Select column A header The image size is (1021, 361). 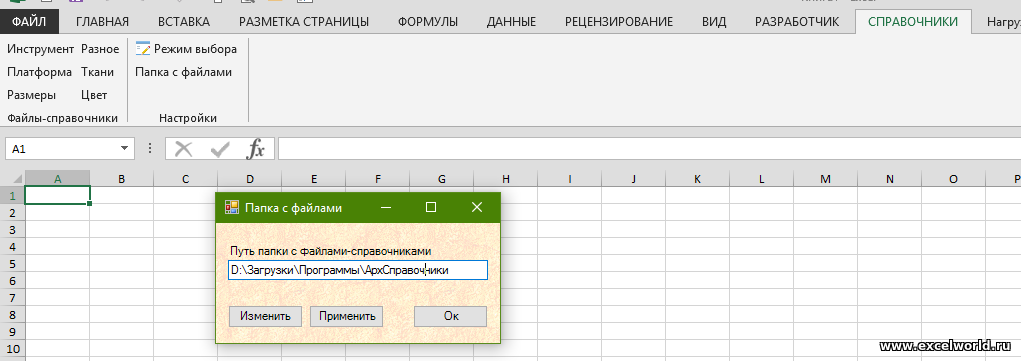pyautogui.click(x=57, y=179)
